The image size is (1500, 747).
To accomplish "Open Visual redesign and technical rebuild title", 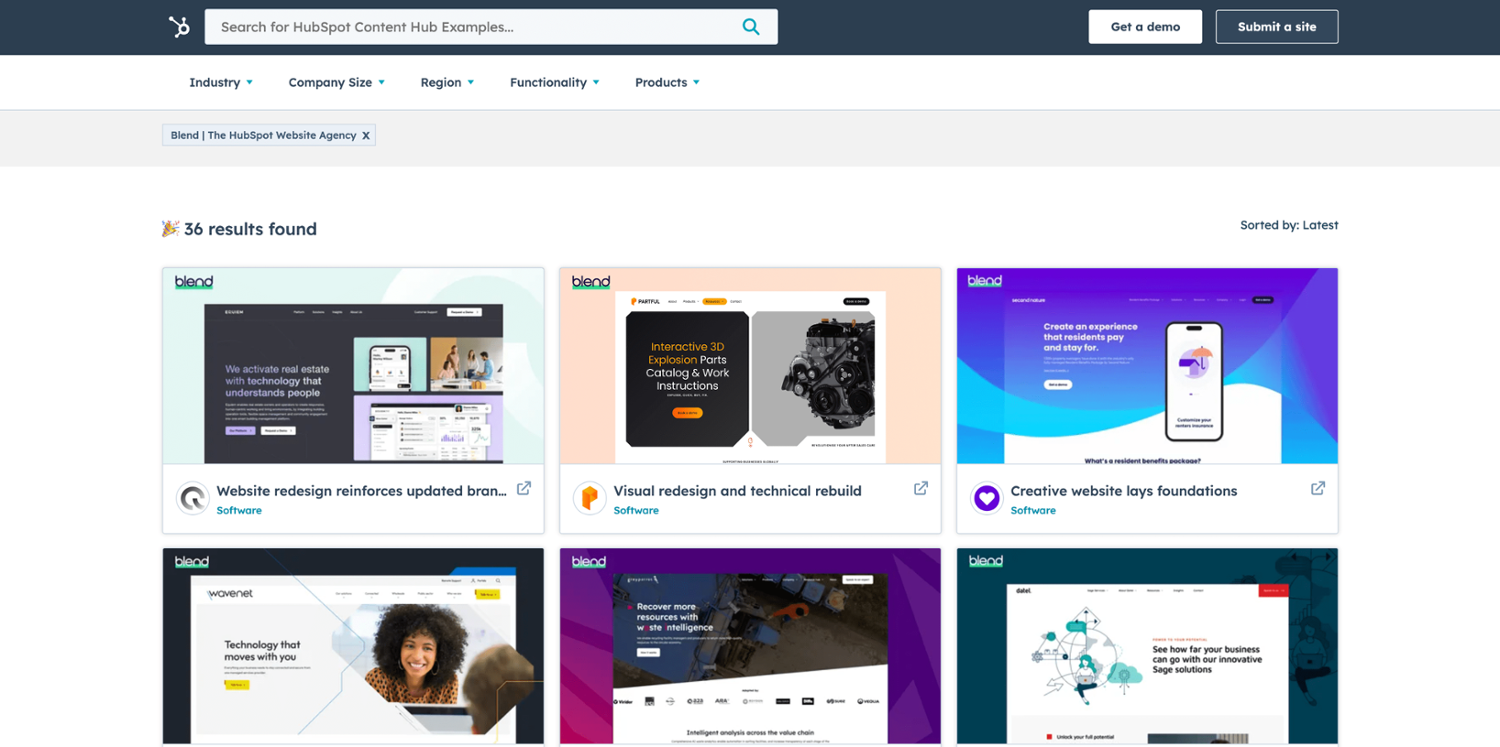I will coord(737,491).
